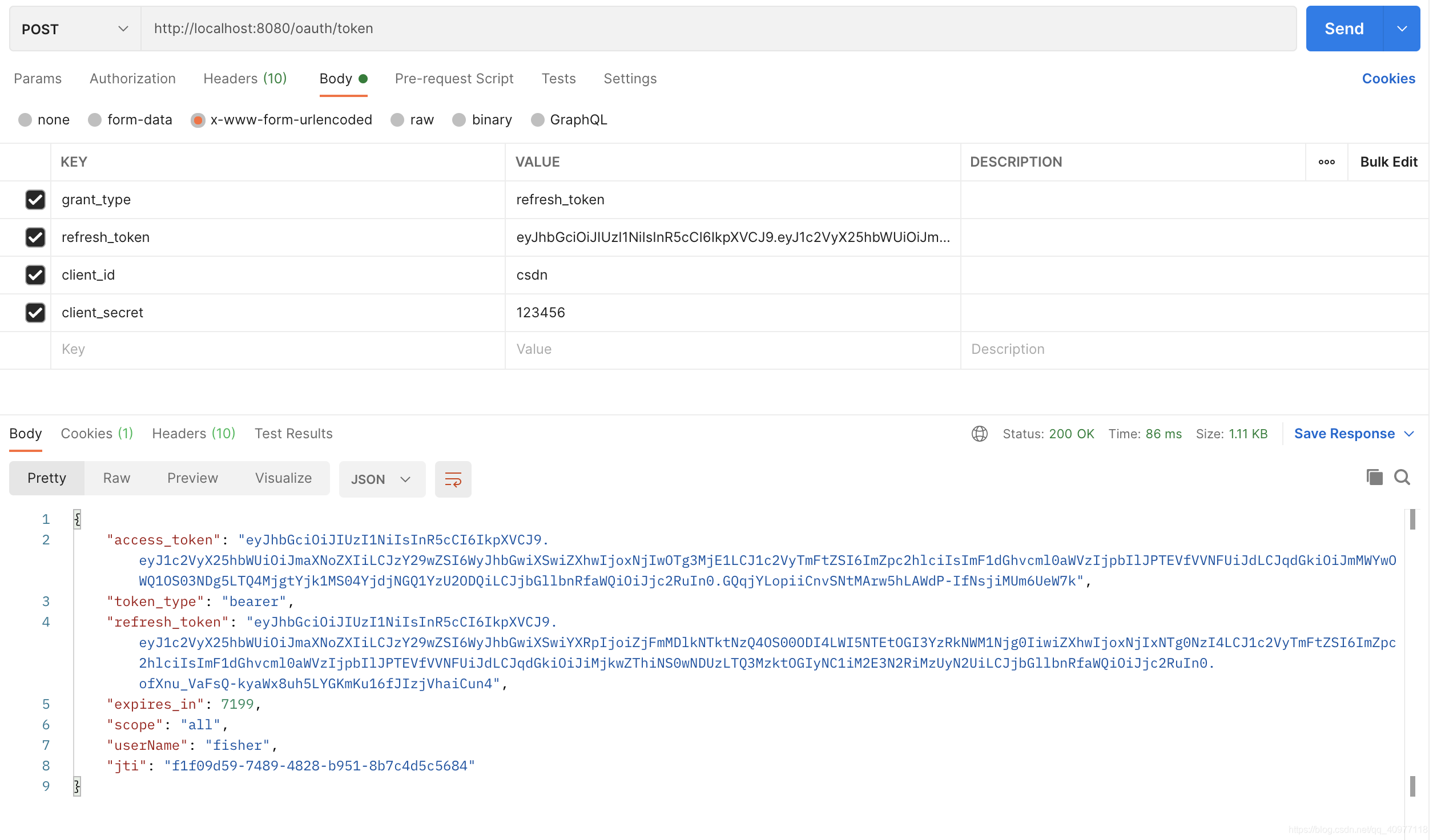
Task: Click the network globe icon near Status
Action: tap(979, 434)
